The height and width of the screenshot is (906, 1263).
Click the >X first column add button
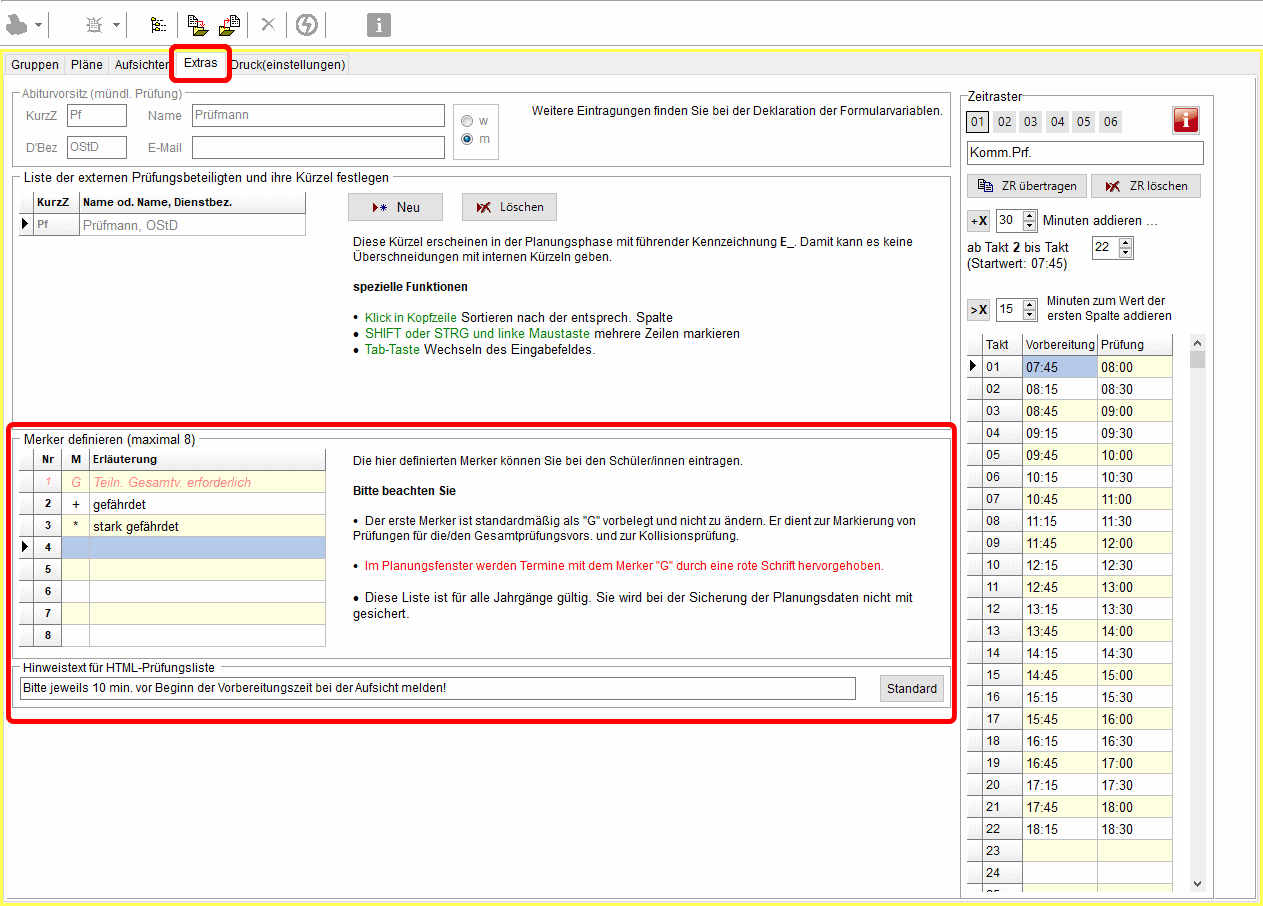point(978,310)
